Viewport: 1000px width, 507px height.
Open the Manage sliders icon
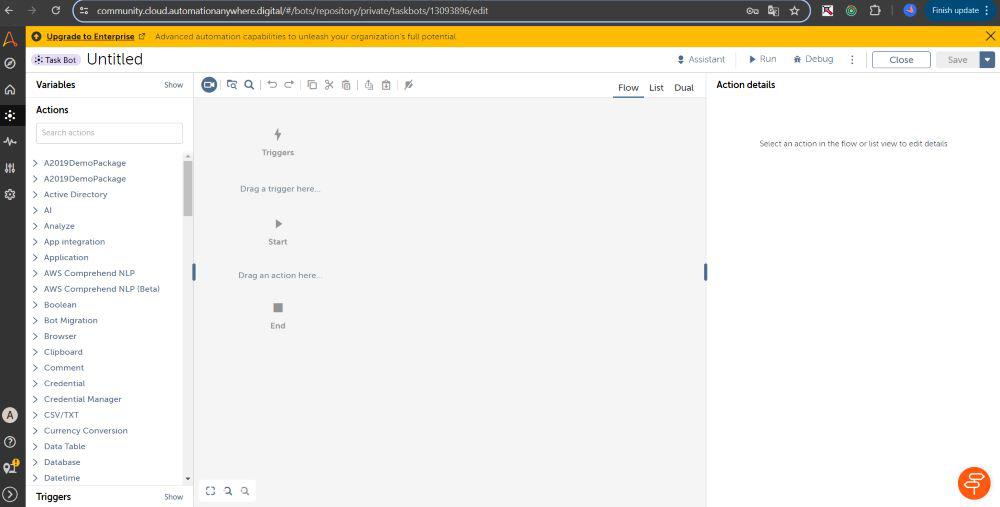[x=10, y=168]
